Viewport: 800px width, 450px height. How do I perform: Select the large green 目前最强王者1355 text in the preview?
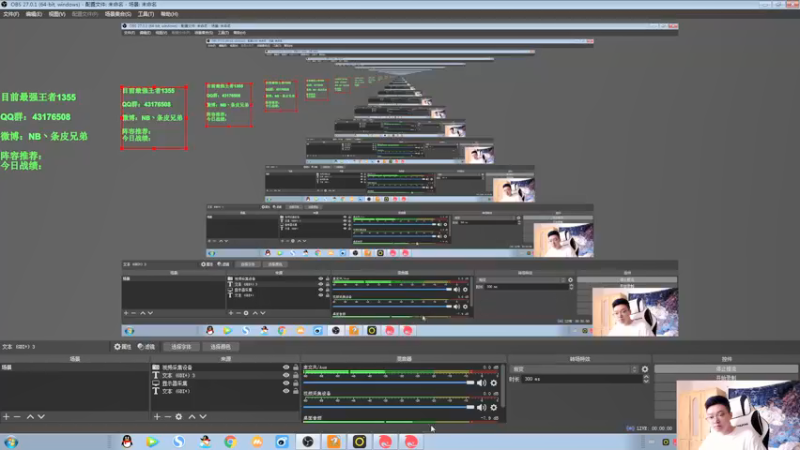click(38, 97)
